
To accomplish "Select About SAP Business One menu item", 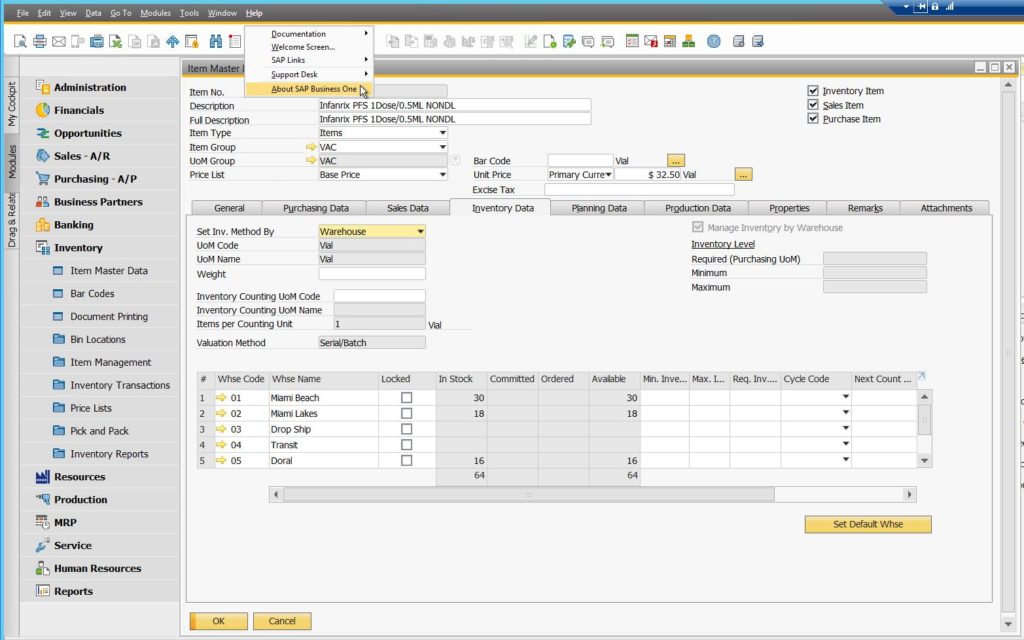I will click(x=313, y=89).
